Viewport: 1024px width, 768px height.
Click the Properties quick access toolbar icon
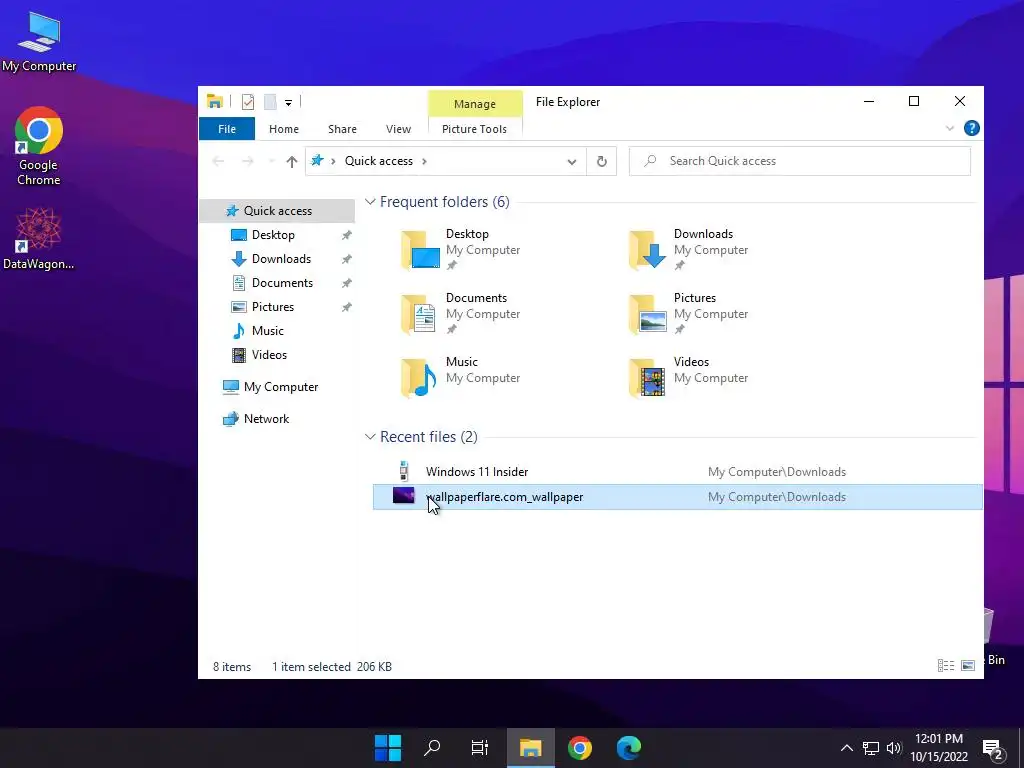pyautogui.click(x=248, y=102)
